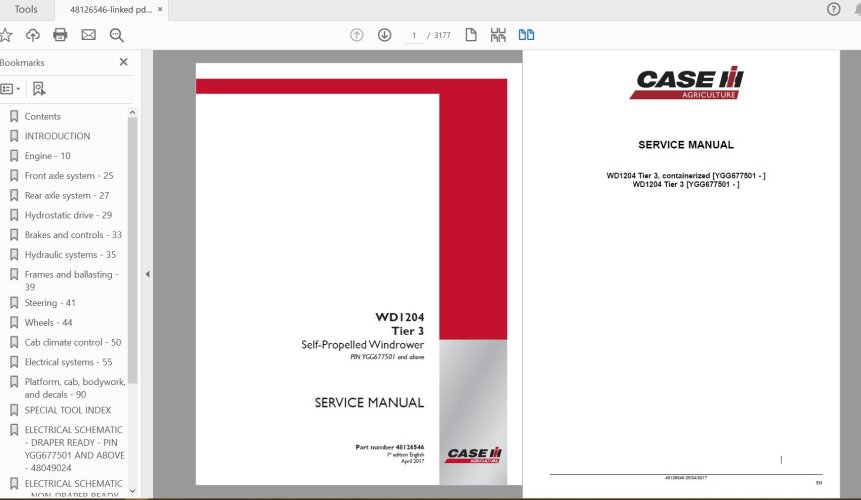861x500 pixels.
Task: Open the find text magnifier icon
Action: 116,35
